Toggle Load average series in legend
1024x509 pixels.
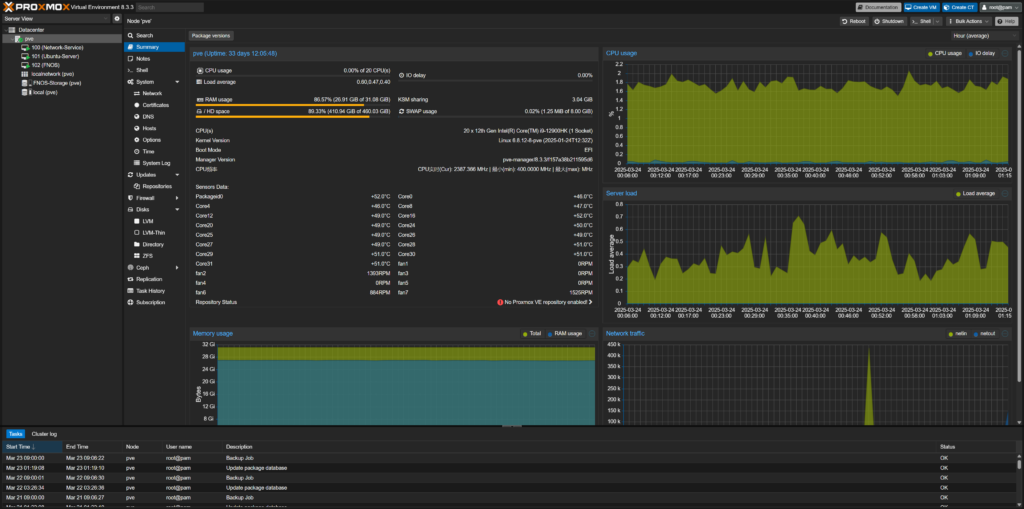[976, 193]
